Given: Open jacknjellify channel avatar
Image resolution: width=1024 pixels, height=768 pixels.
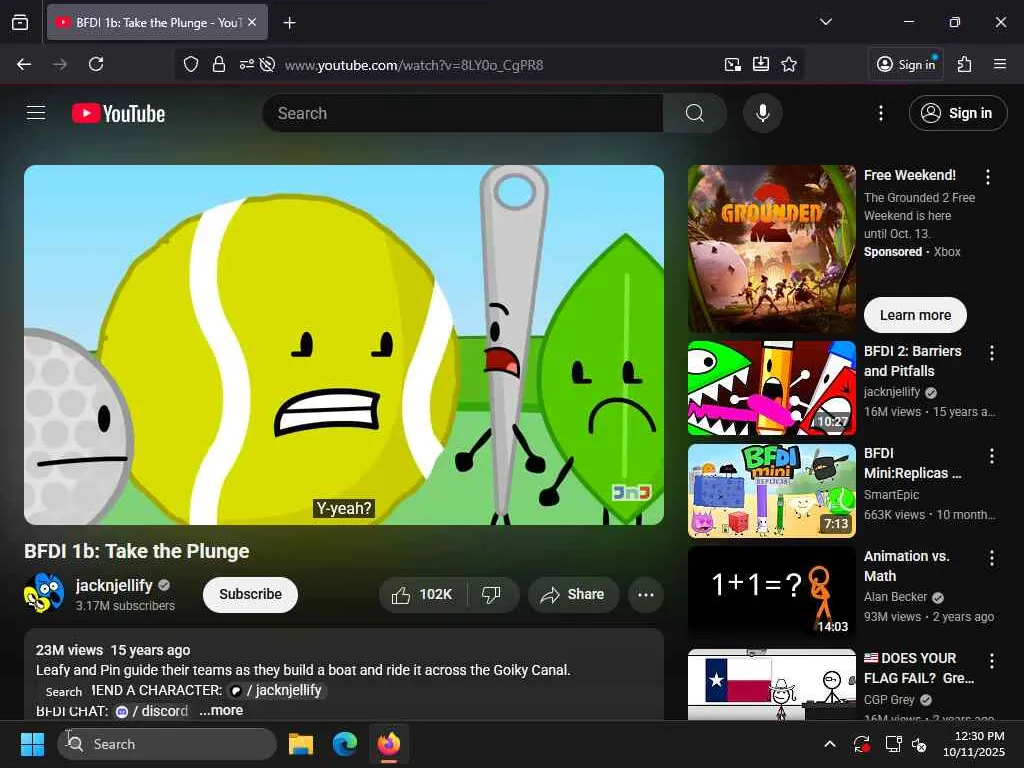Looking at the screenshot, I should coord(44,594).
